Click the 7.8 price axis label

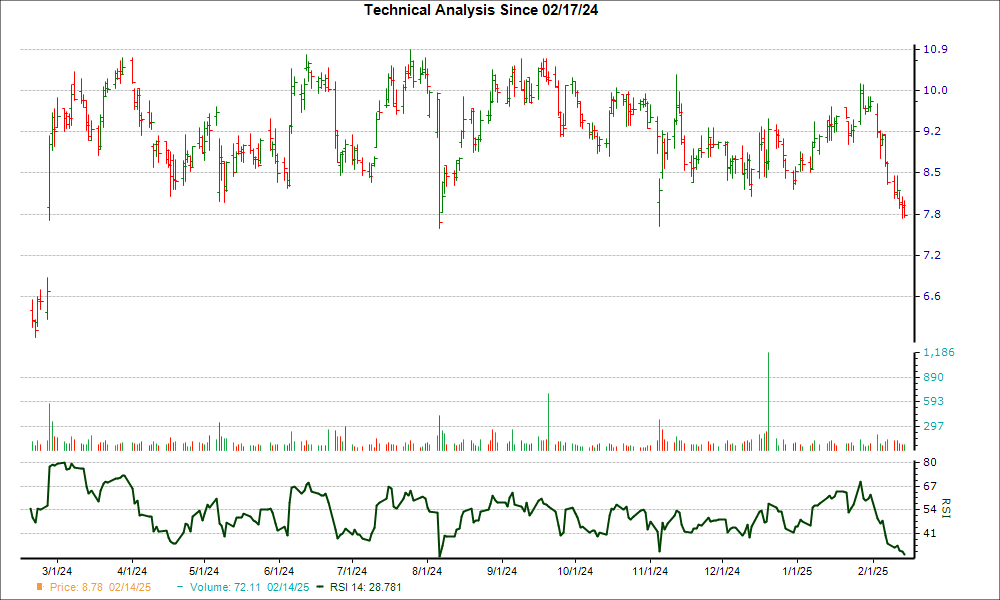[932, 214]
